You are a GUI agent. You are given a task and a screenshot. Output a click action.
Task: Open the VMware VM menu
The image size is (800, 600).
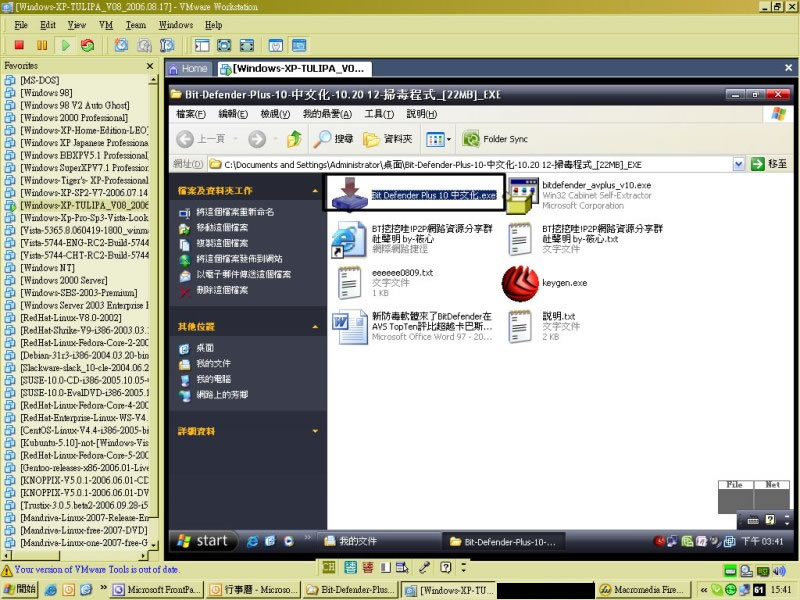106,24
